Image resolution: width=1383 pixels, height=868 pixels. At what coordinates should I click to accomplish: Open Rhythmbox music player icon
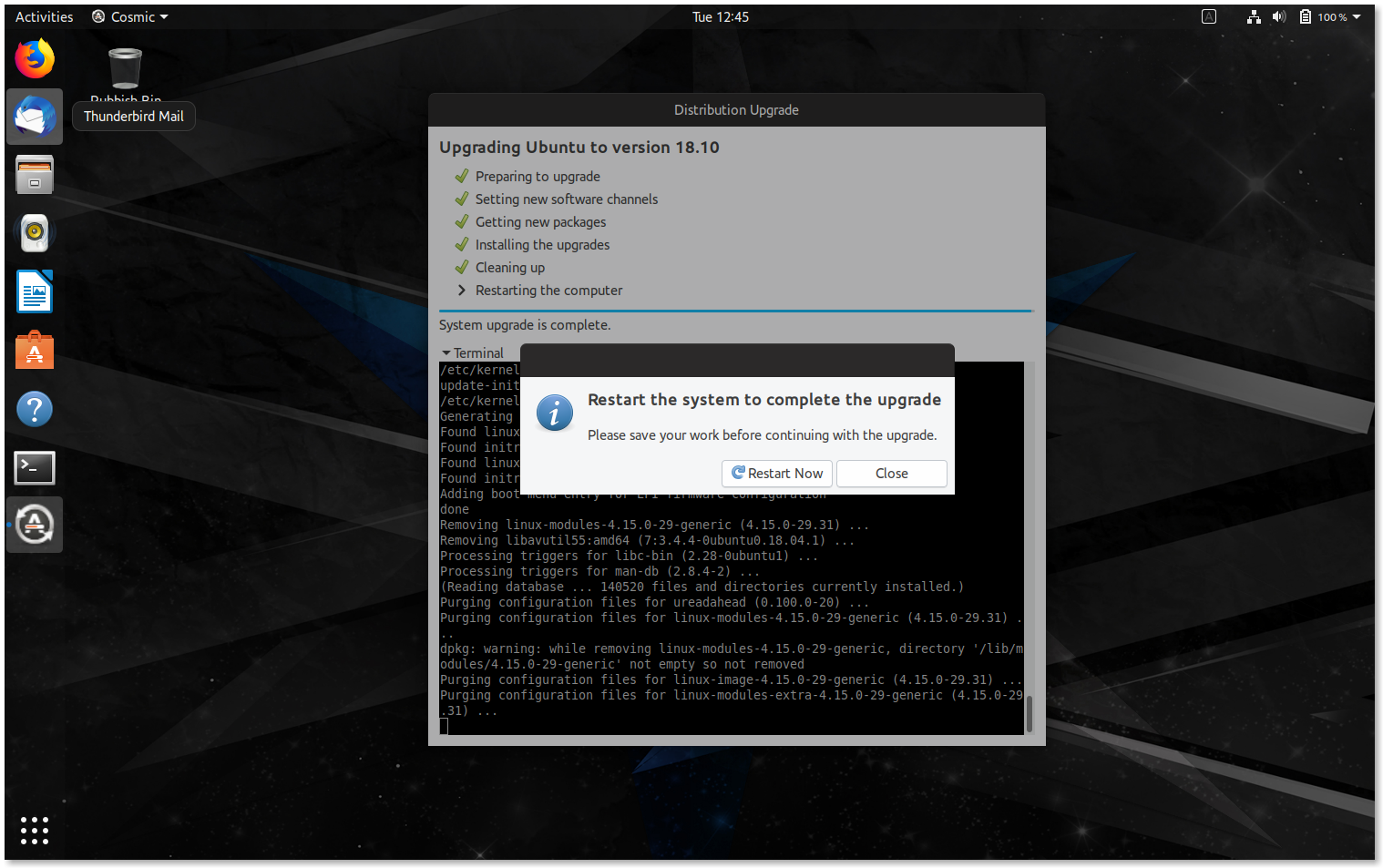click(x=35, y=233)
